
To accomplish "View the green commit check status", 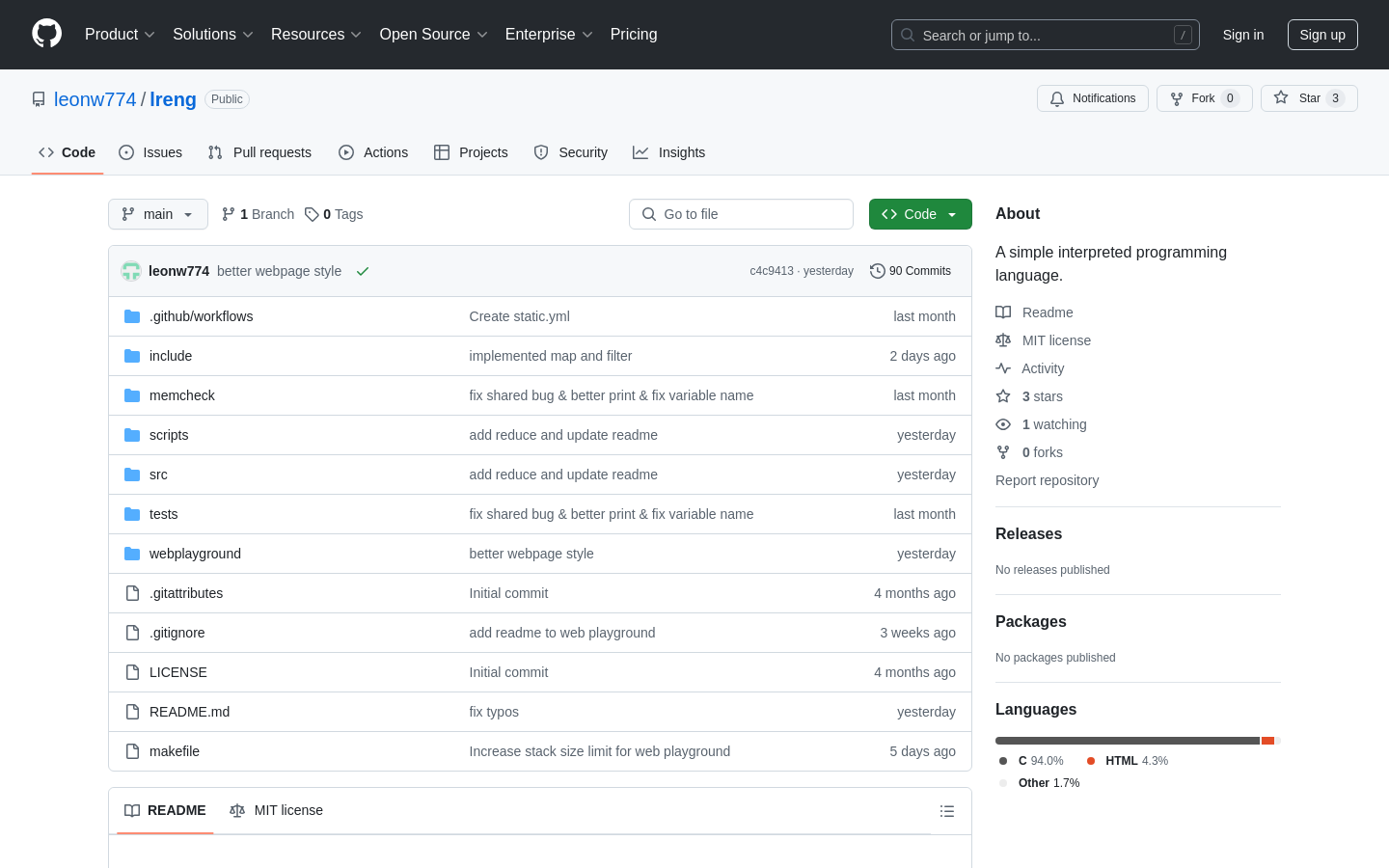I will [363, 271].
